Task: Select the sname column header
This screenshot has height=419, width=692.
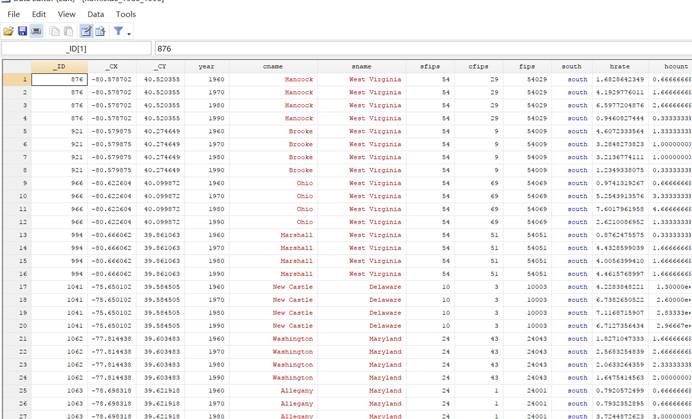Action: [361, 67]
